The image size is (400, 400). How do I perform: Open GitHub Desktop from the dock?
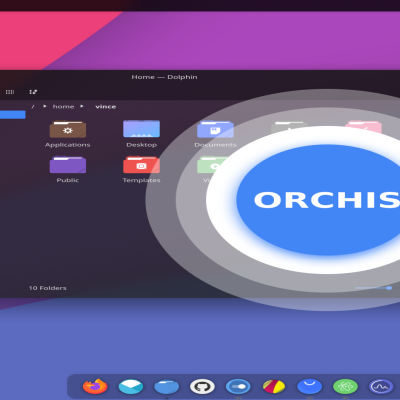pos(202,387)
